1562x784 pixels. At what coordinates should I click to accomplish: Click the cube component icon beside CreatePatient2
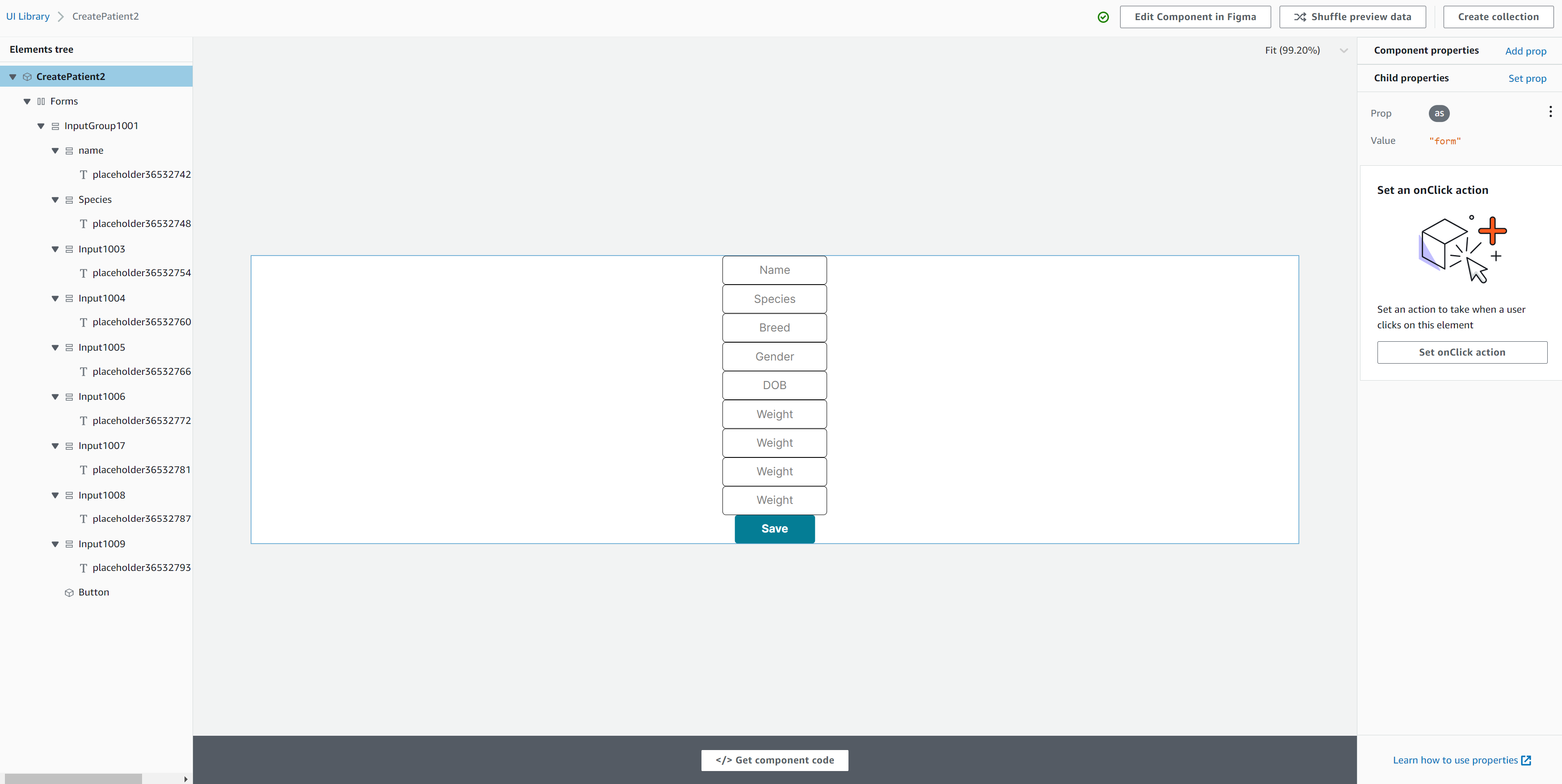pyautogui.click(x=28, y=76)
